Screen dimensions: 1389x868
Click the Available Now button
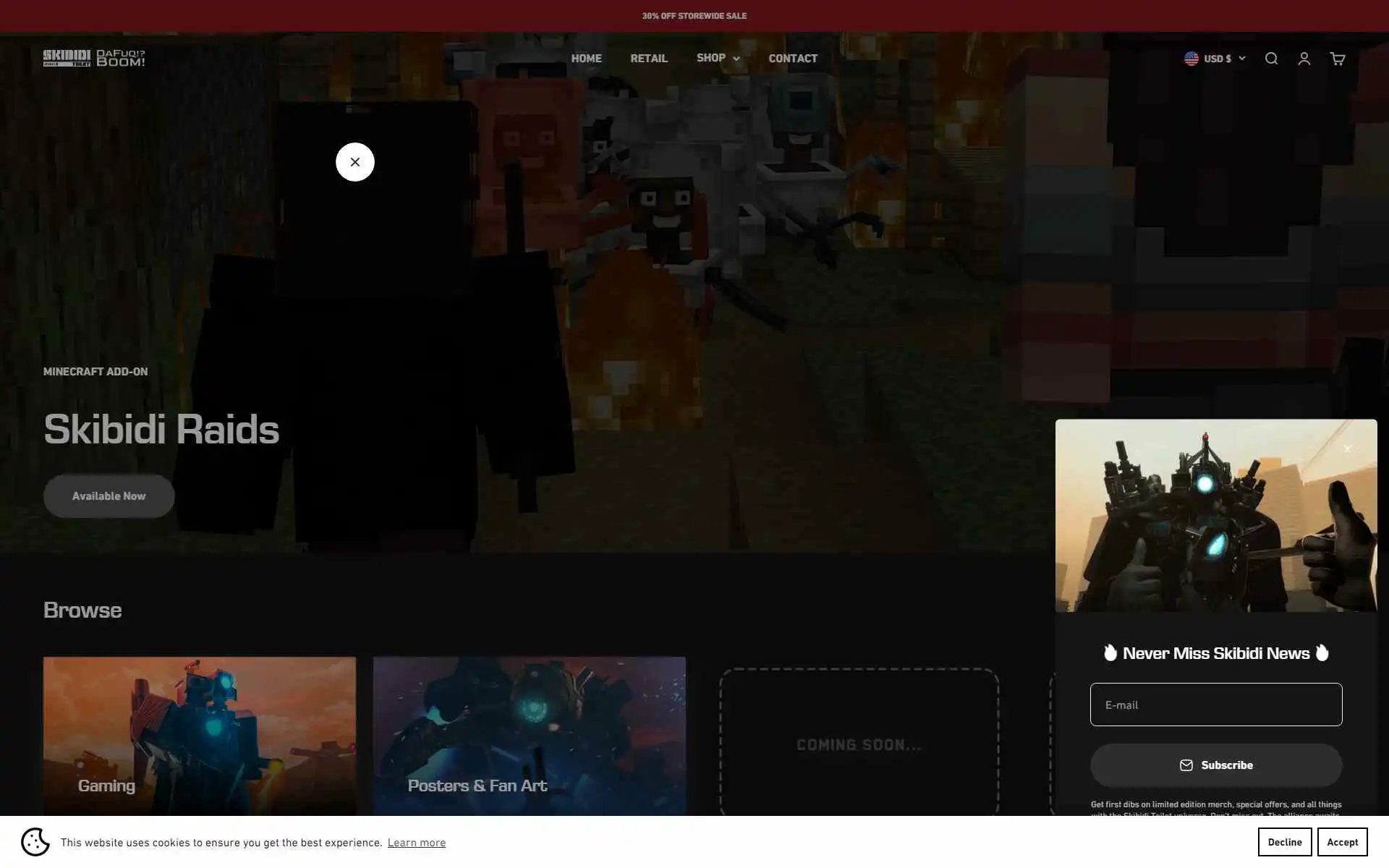[x=109, y=496]
